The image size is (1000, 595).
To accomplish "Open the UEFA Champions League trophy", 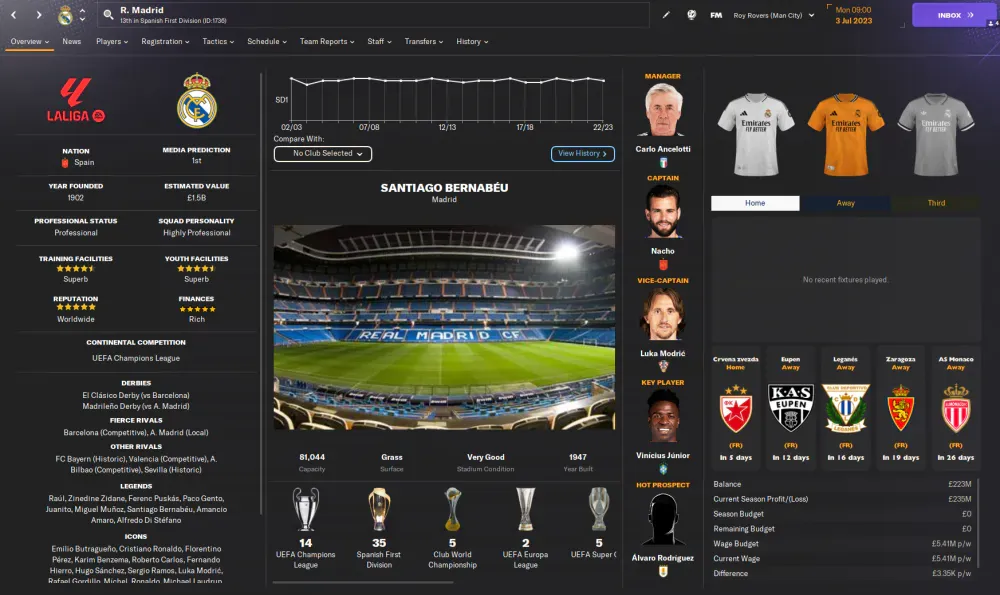I will tap(305, 509).
